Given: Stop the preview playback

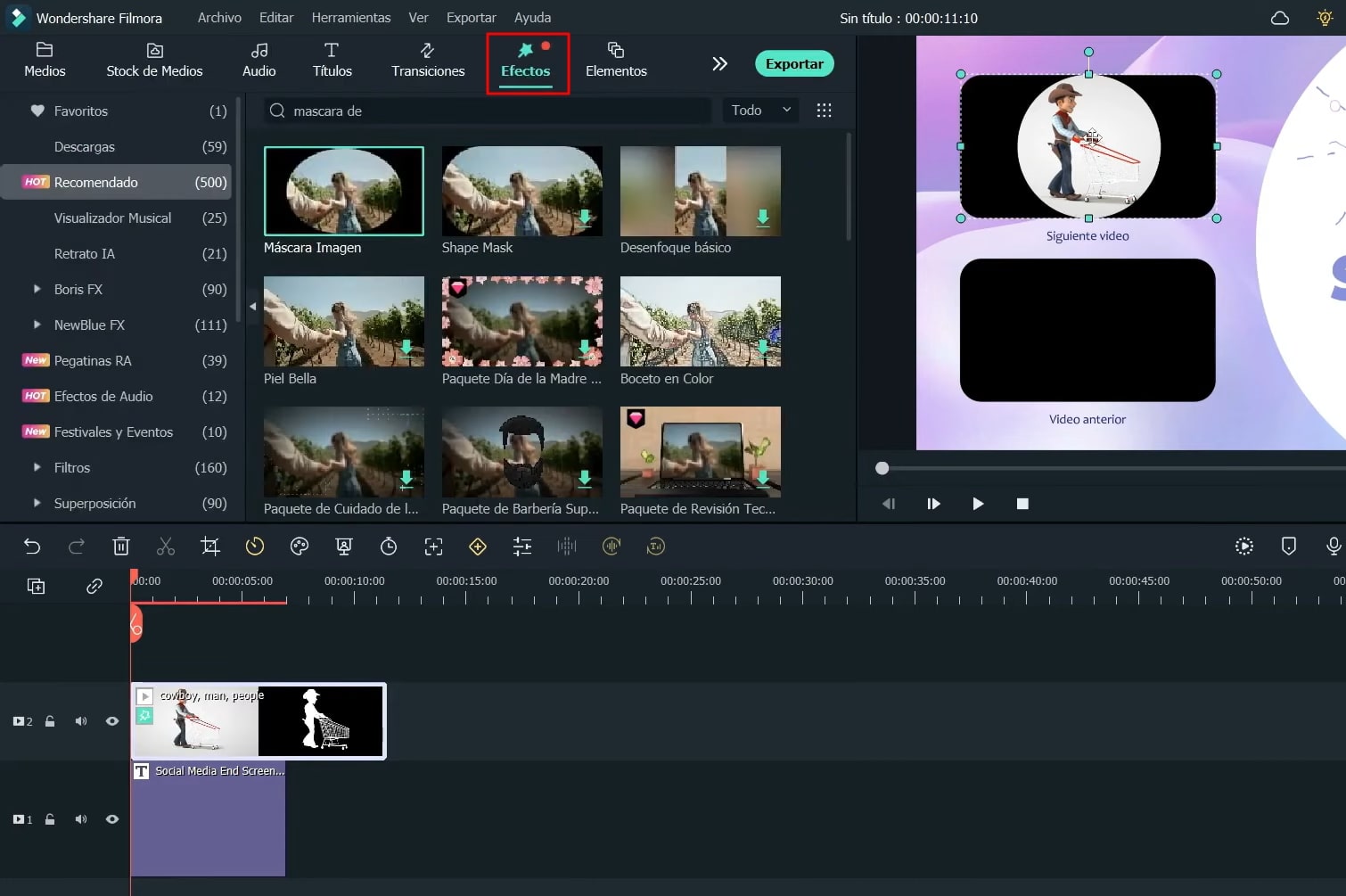Looking at the screenshot, I should 1022,504.
